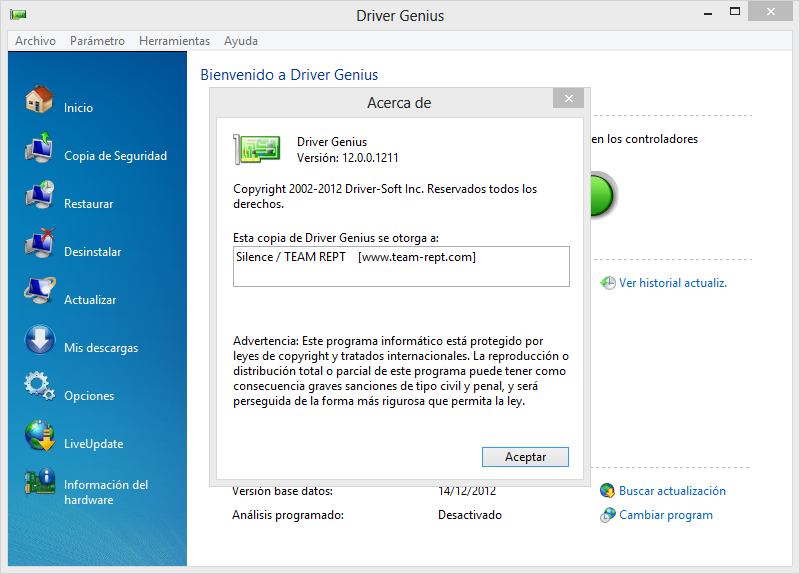Click the Análisis programado label
The image size is (800, 574).
pos(288,515)
